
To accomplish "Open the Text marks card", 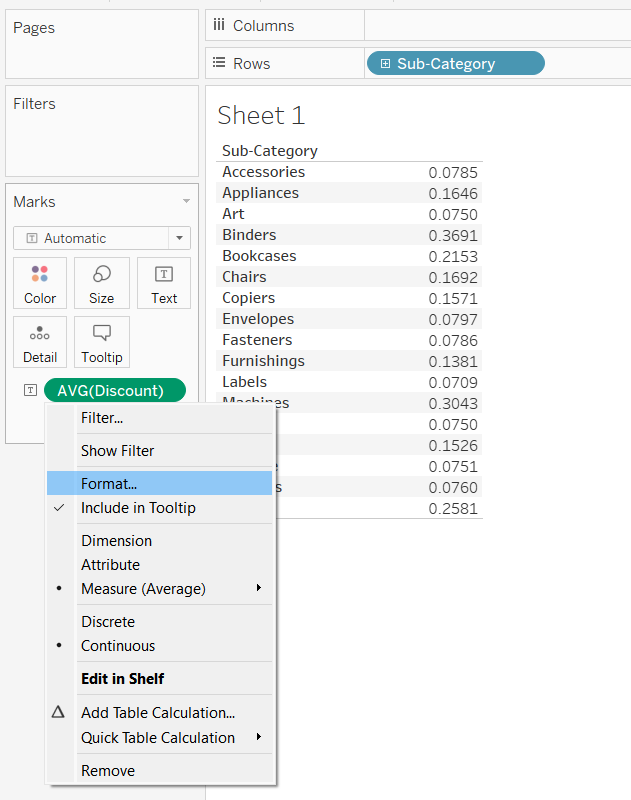I will (x=164, y=283).
